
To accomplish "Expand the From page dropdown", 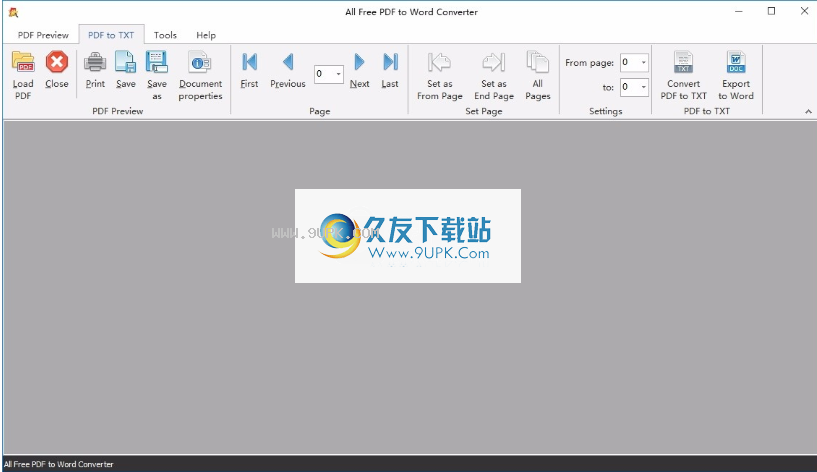I will (643, 63).
